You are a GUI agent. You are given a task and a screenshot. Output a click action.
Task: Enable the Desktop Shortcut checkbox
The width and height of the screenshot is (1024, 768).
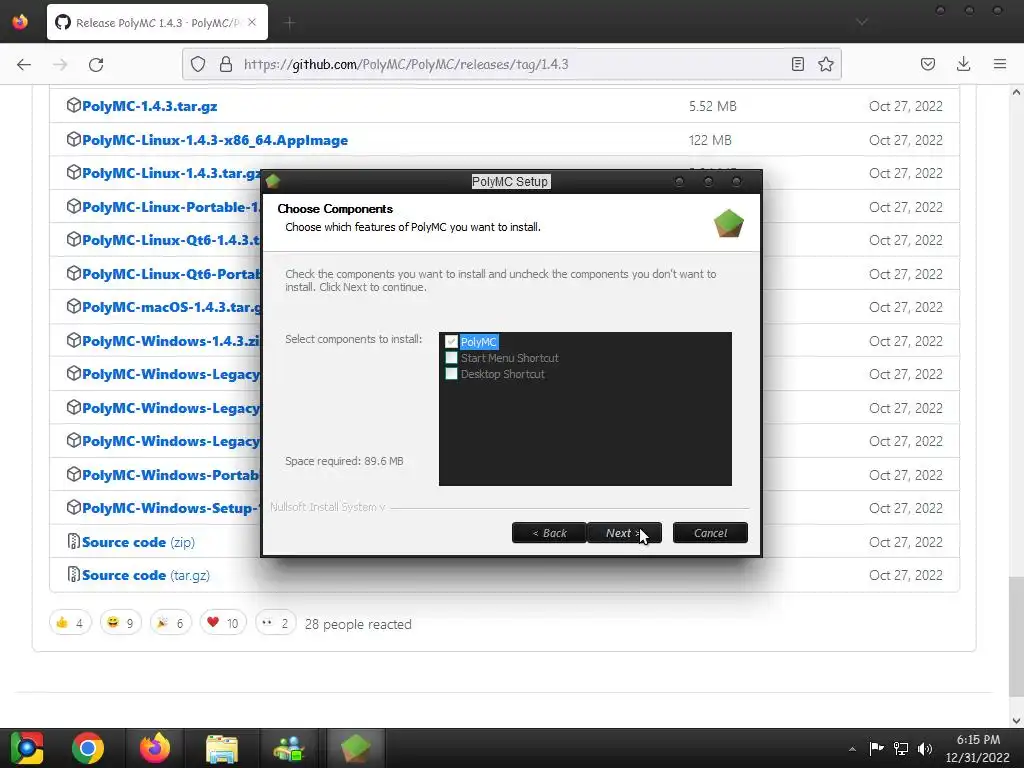pos(451,374)
